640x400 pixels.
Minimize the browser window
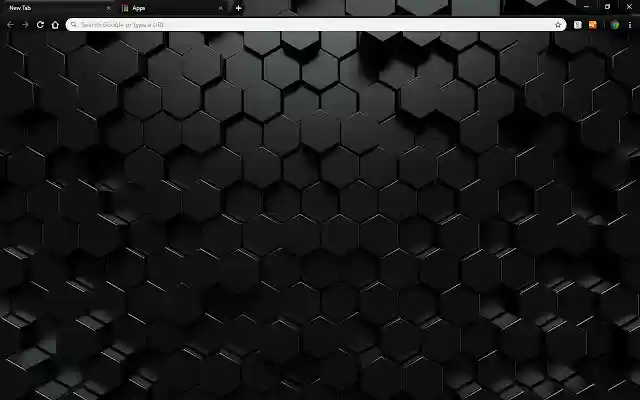[x=587, y=7]
